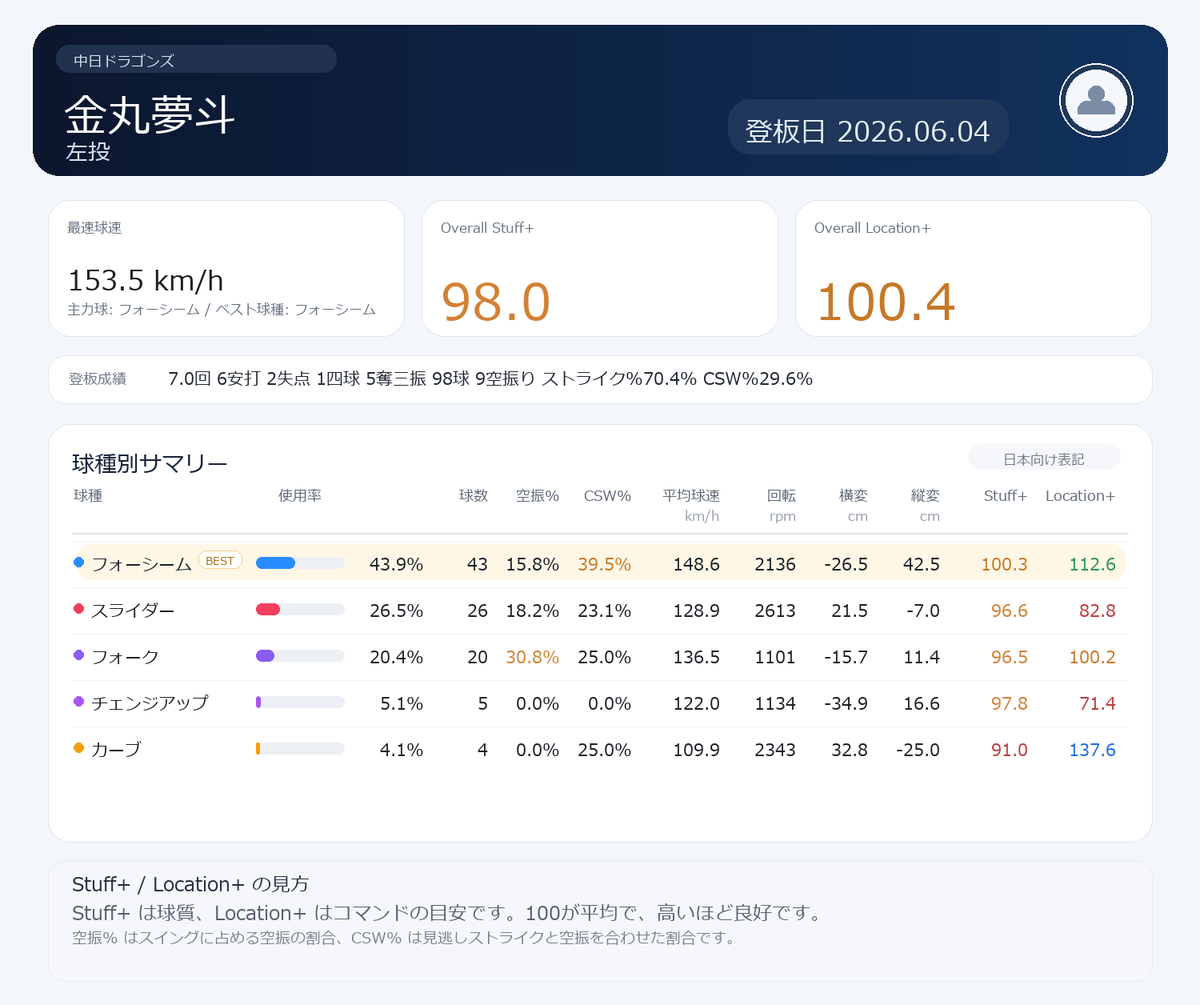Screen dimensions: 1200x1005
Task: Click the red dot beside スライダー
Action: (79, 609)
